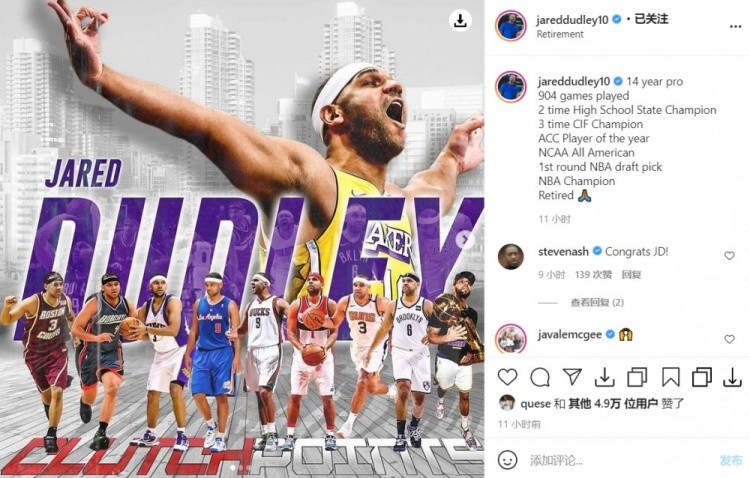The height and width of the screenshot is (478, 750).
Task: Like javalemcgee's comment heart
Action: (x=729, y=339)
